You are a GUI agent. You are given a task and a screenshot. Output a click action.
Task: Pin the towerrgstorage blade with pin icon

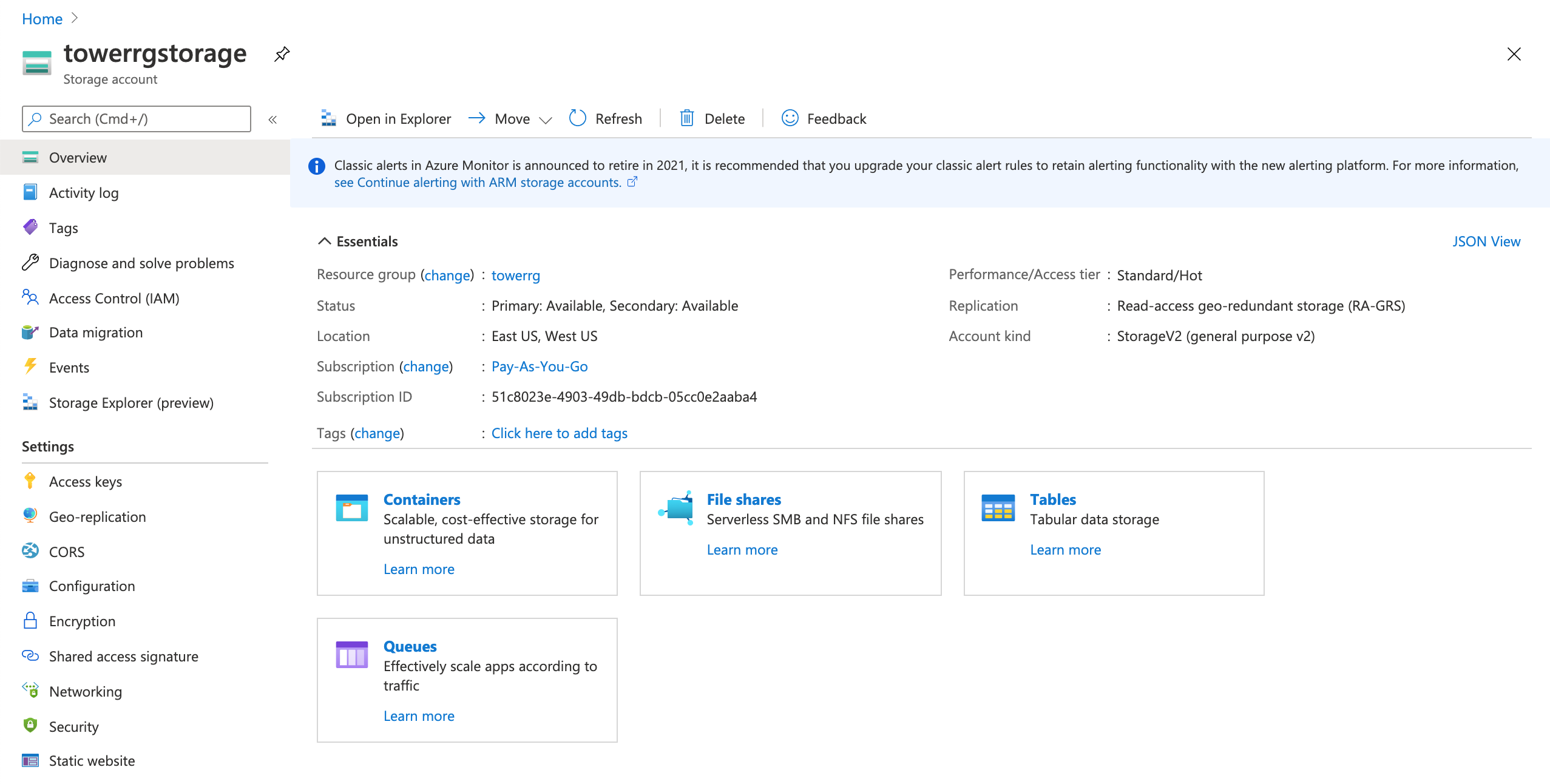pos(282,55)
